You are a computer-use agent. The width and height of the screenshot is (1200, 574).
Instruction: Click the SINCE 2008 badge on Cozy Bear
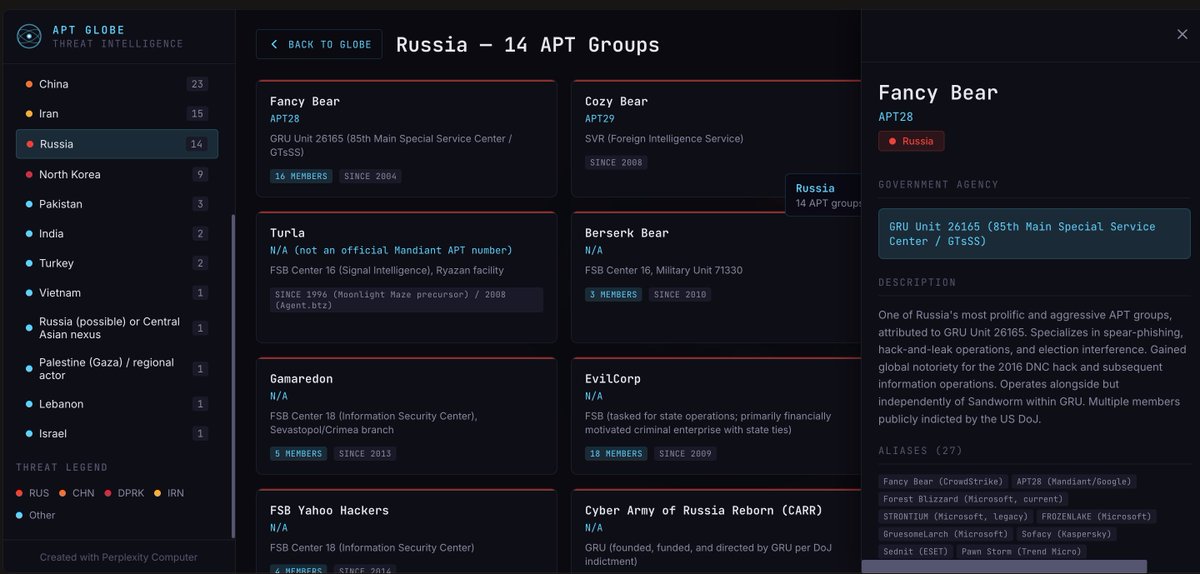point(617,162)
